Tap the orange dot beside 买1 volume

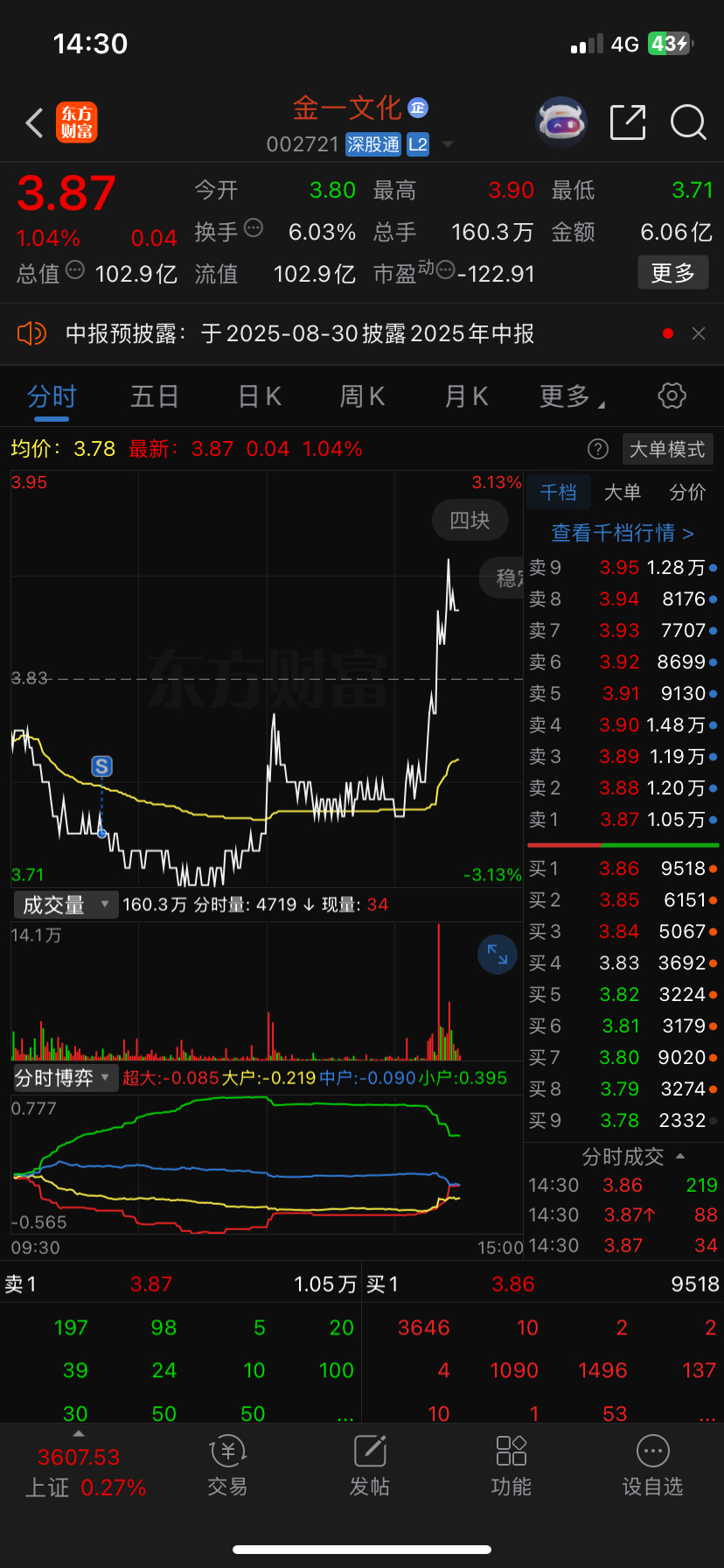point(714,869)
